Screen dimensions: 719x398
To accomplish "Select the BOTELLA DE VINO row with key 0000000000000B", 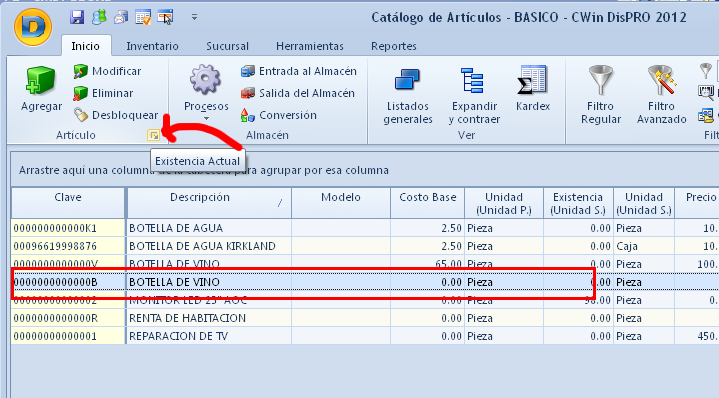I will coord(365,282).
